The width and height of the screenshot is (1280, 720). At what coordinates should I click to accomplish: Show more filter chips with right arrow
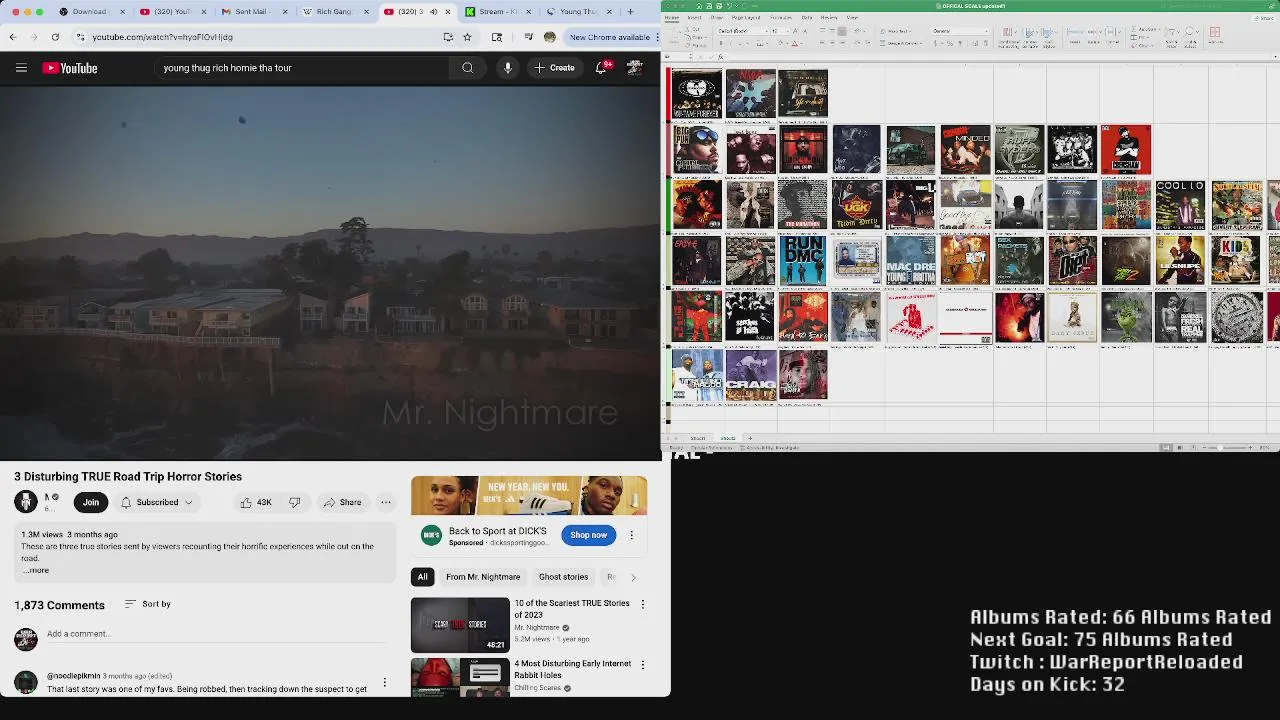[x=632, y=577]
